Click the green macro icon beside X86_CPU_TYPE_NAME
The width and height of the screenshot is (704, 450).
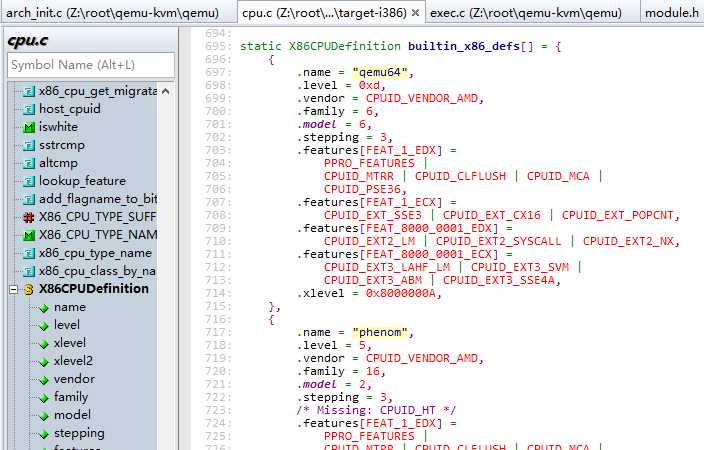[x=29, y=235]
